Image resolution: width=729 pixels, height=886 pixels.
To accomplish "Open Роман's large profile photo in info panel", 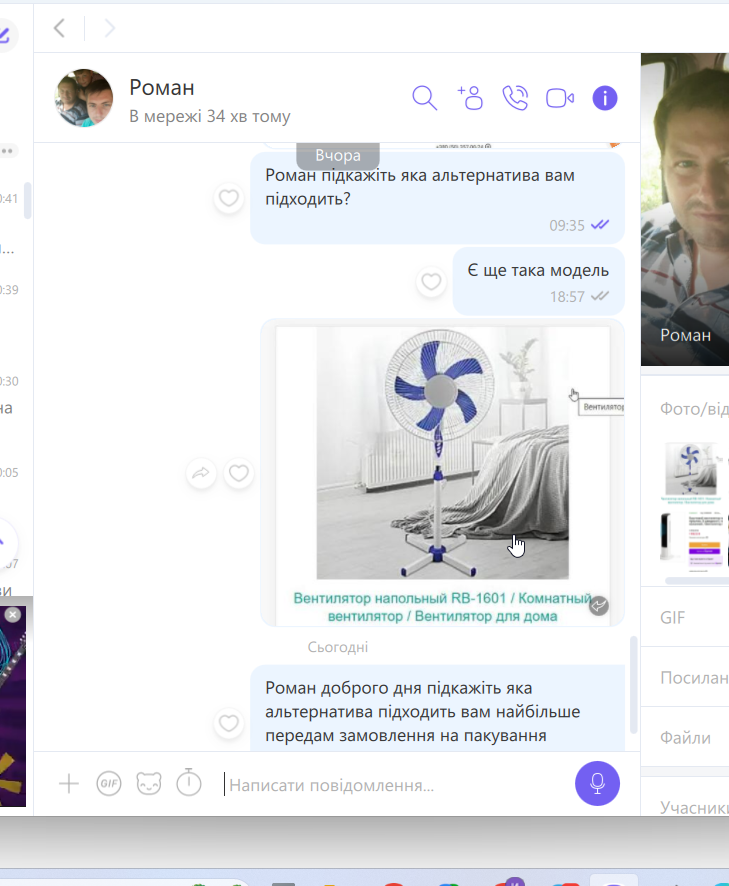I will (685, 209).
